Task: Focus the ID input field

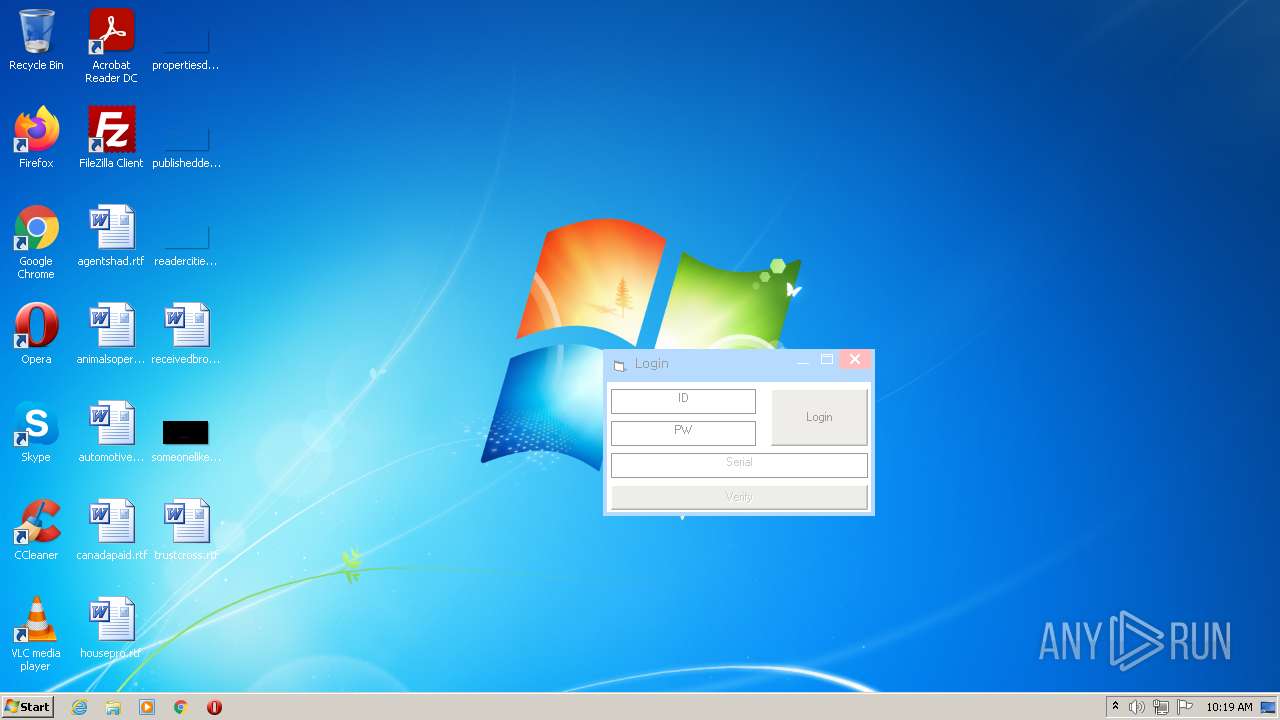Action: coord(683,401)
